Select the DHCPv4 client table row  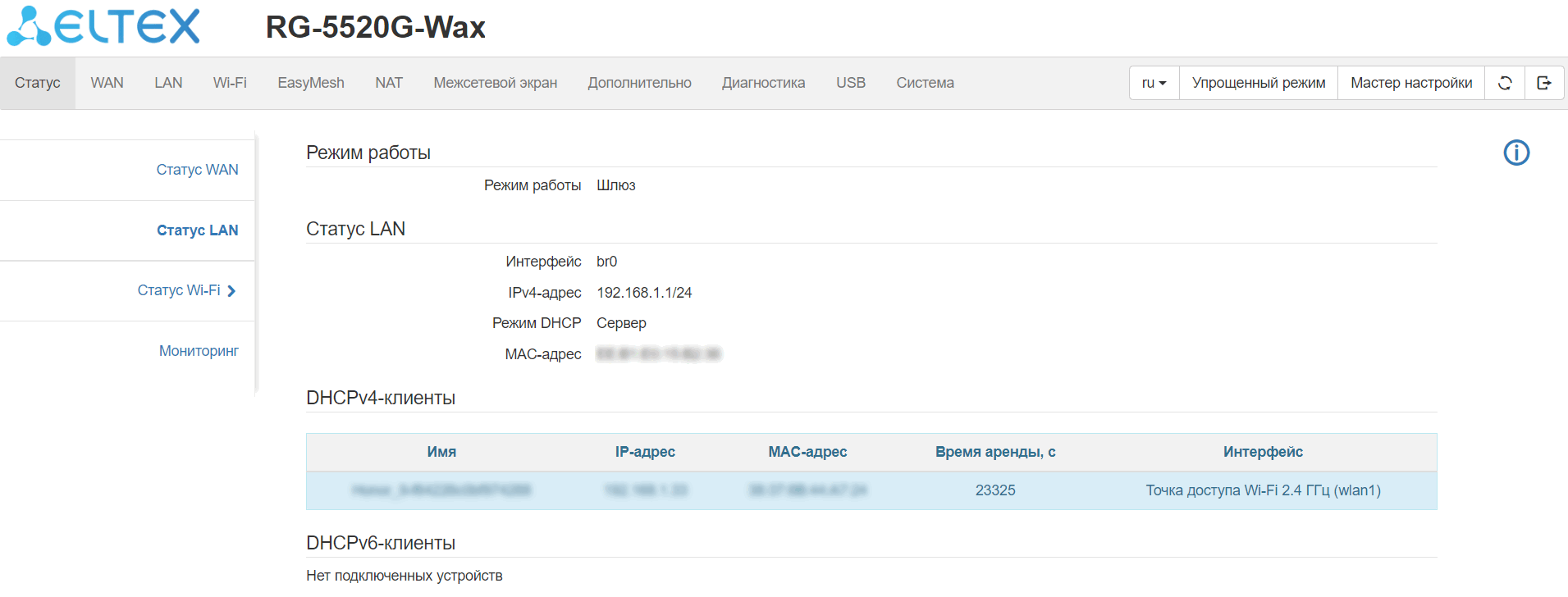coord(871,490)
